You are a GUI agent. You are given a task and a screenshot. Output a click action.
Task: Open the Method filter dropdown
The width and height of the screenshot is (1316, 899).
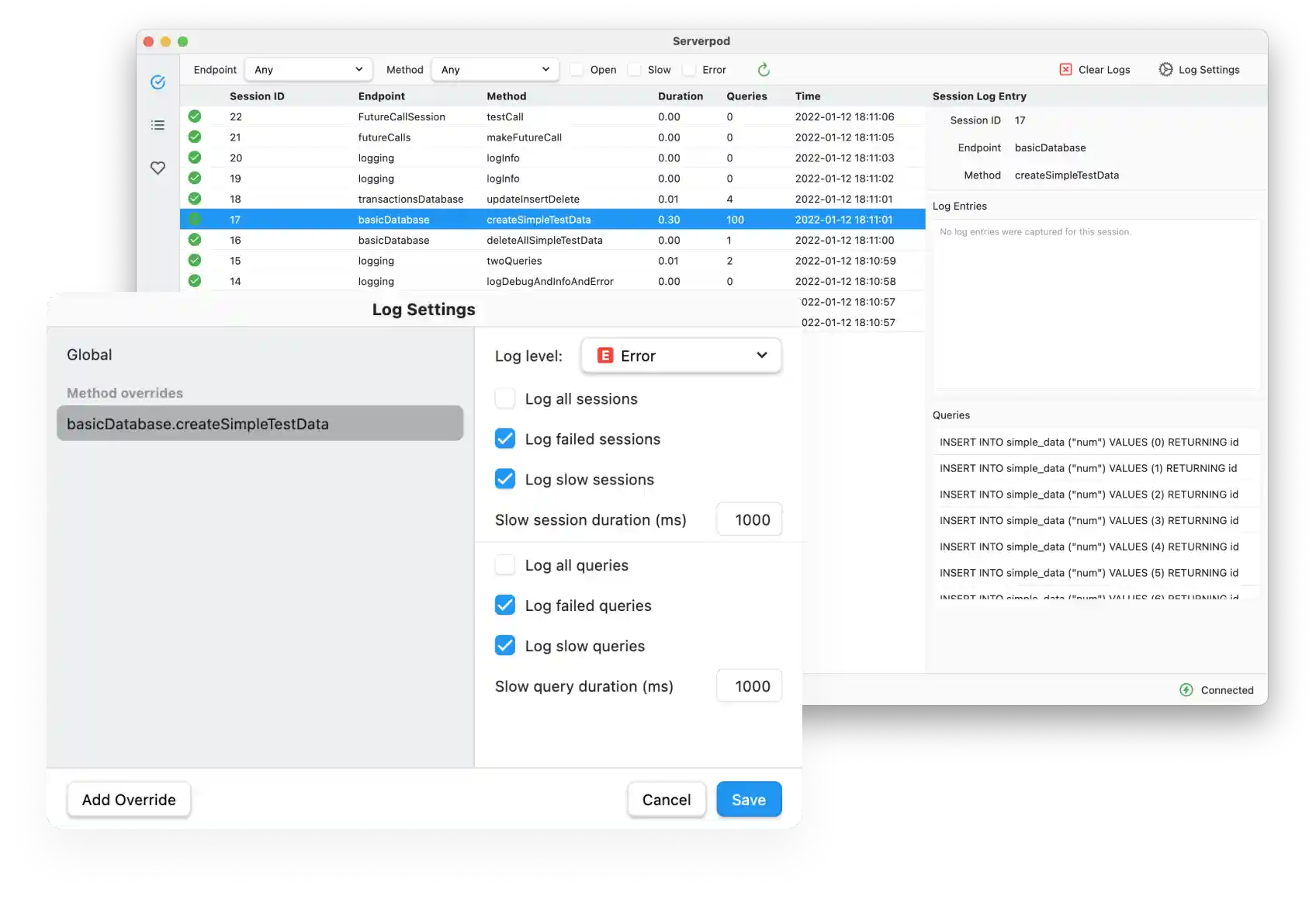(495, 70)
